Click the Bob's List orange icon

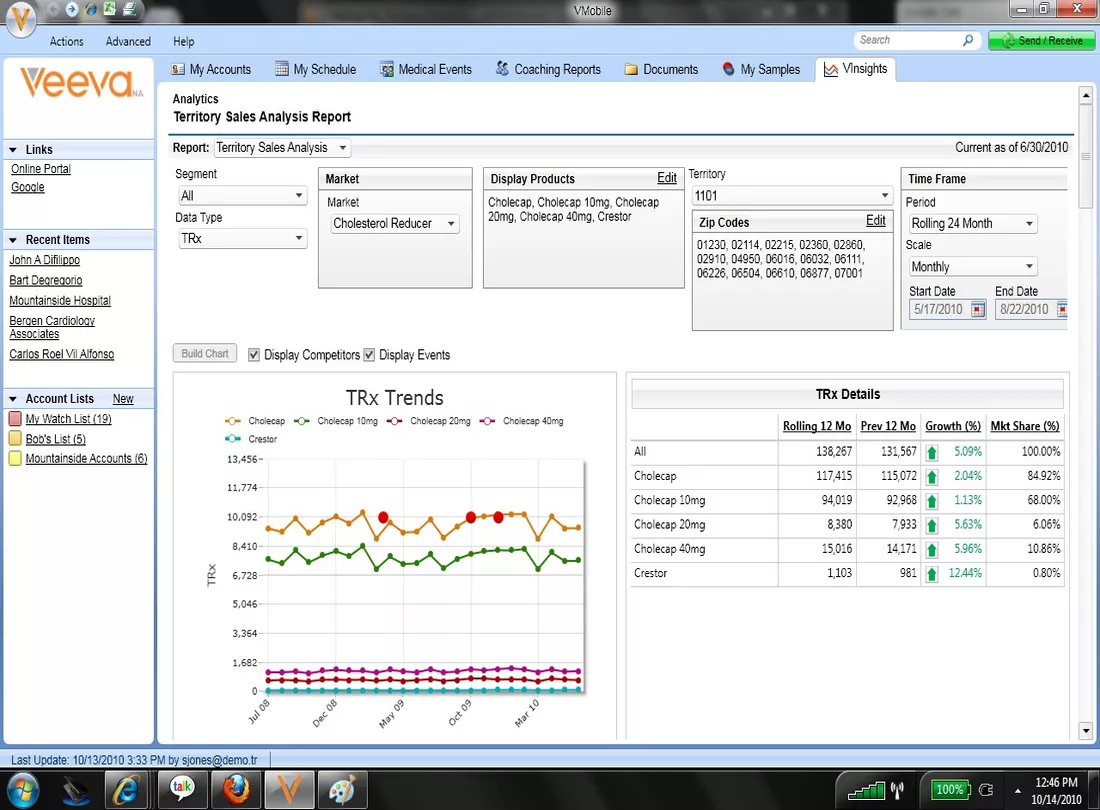point(15,438)
